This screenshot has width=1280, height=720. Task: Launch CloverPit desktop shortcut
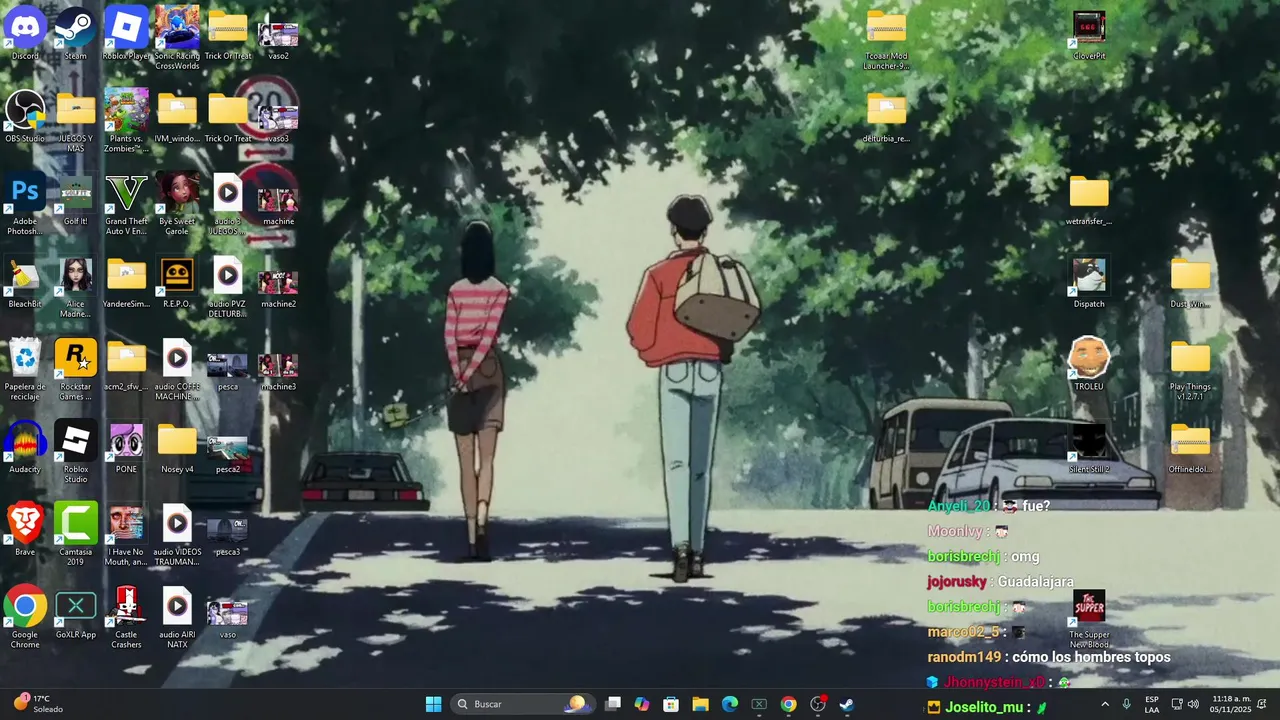click(1089, 34)
